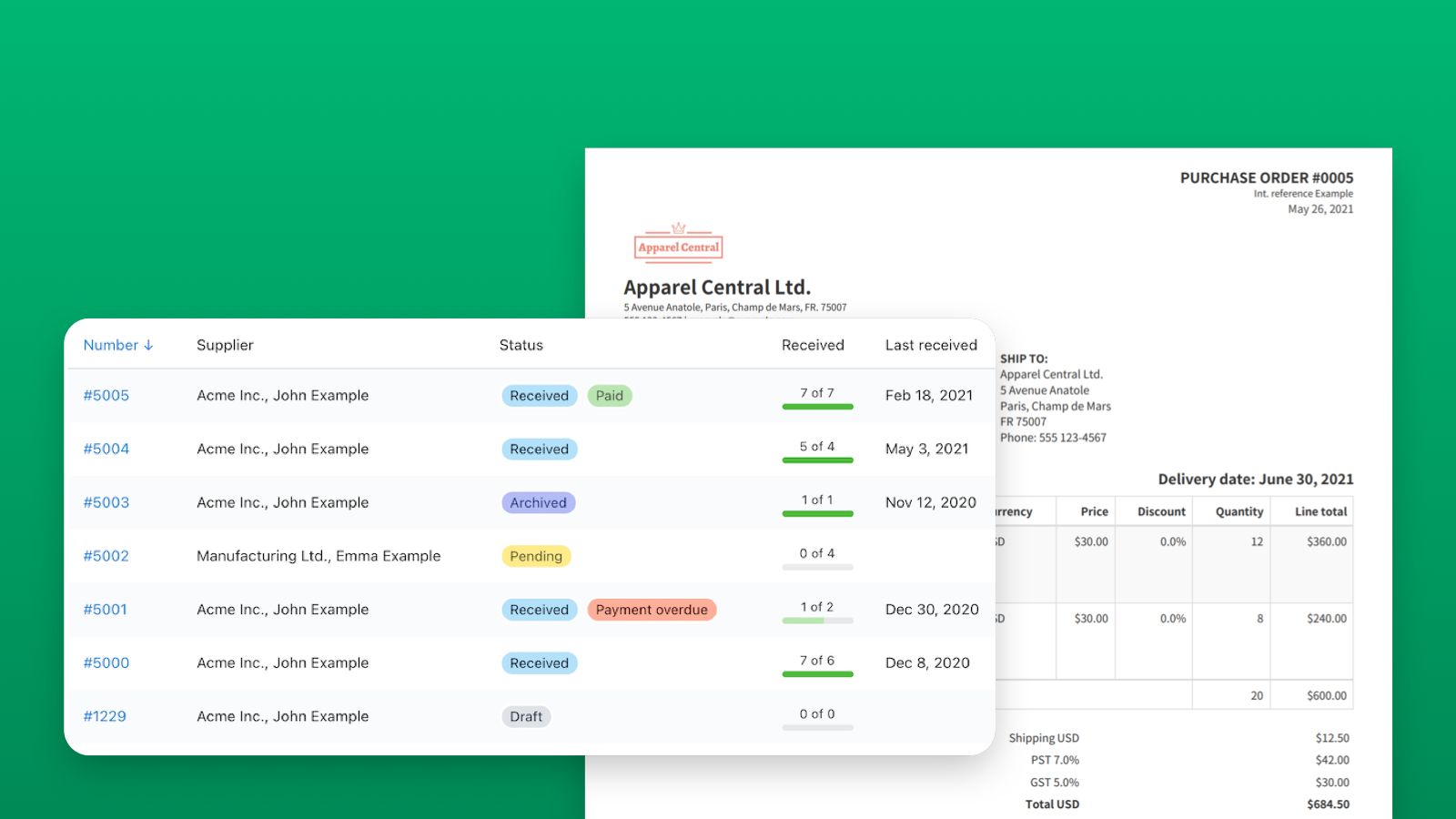Click the Status column header

521,345
